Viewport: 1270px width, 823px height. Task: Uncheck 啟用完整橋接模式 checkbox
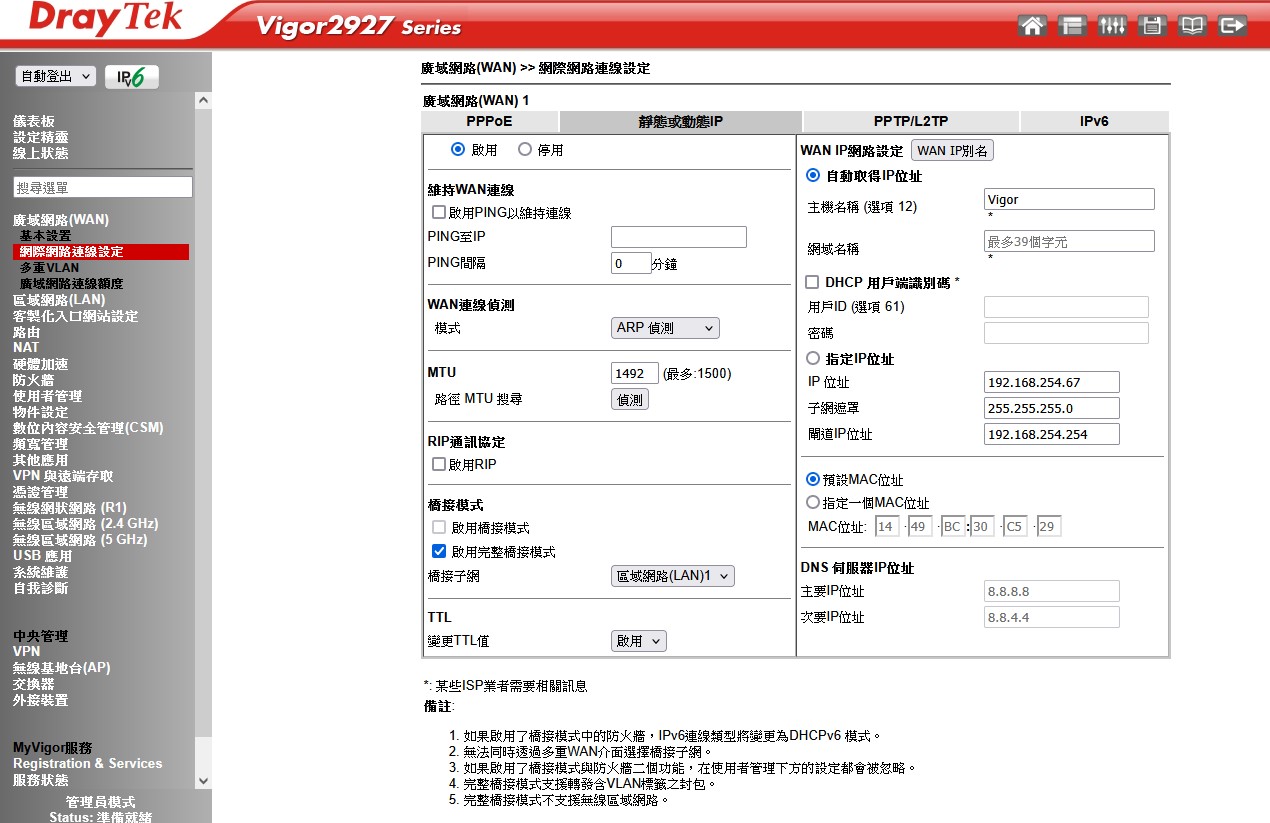(439, 552)
